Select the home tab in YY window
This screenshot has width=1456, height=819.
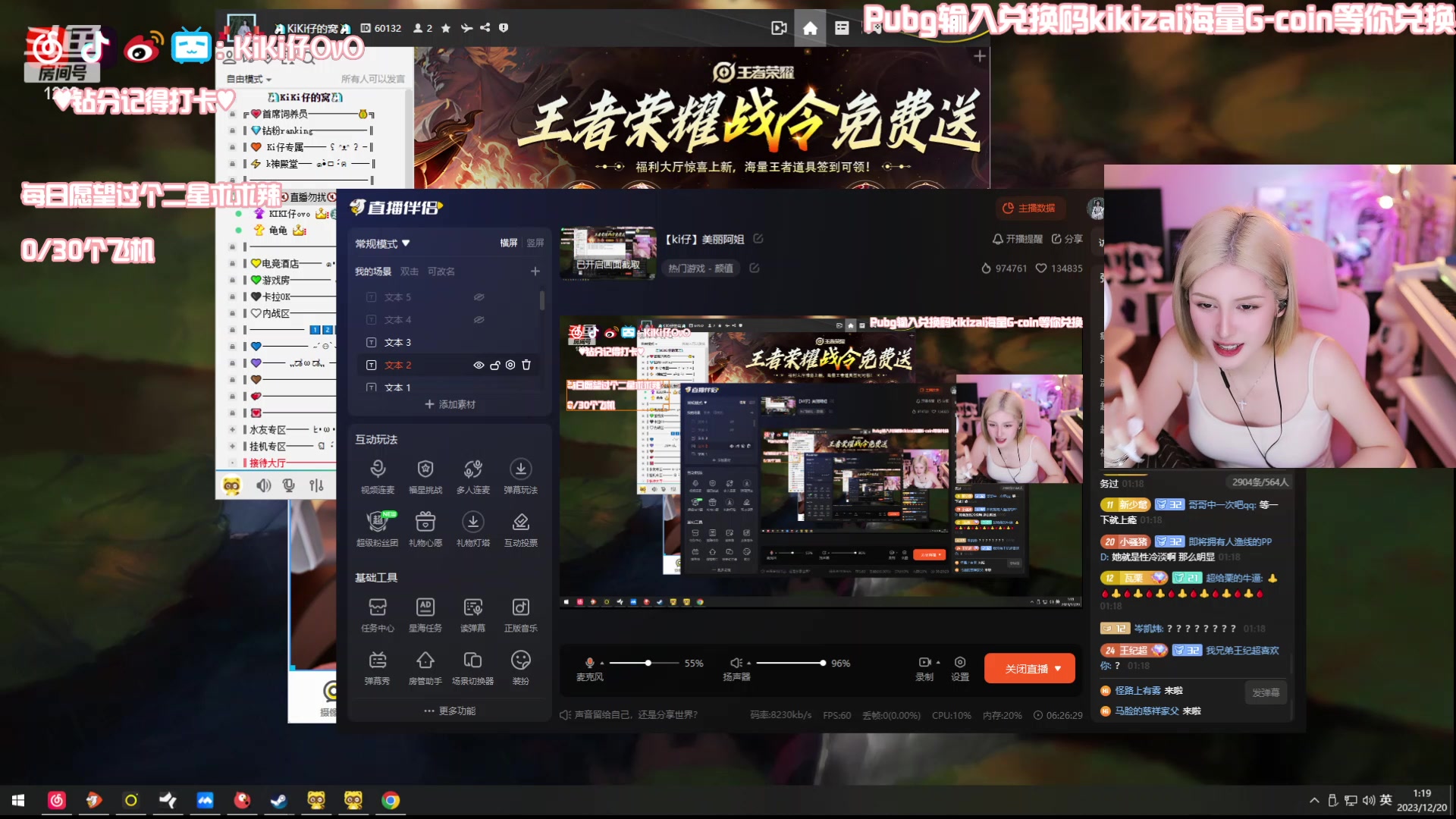(x=810, y=28)
